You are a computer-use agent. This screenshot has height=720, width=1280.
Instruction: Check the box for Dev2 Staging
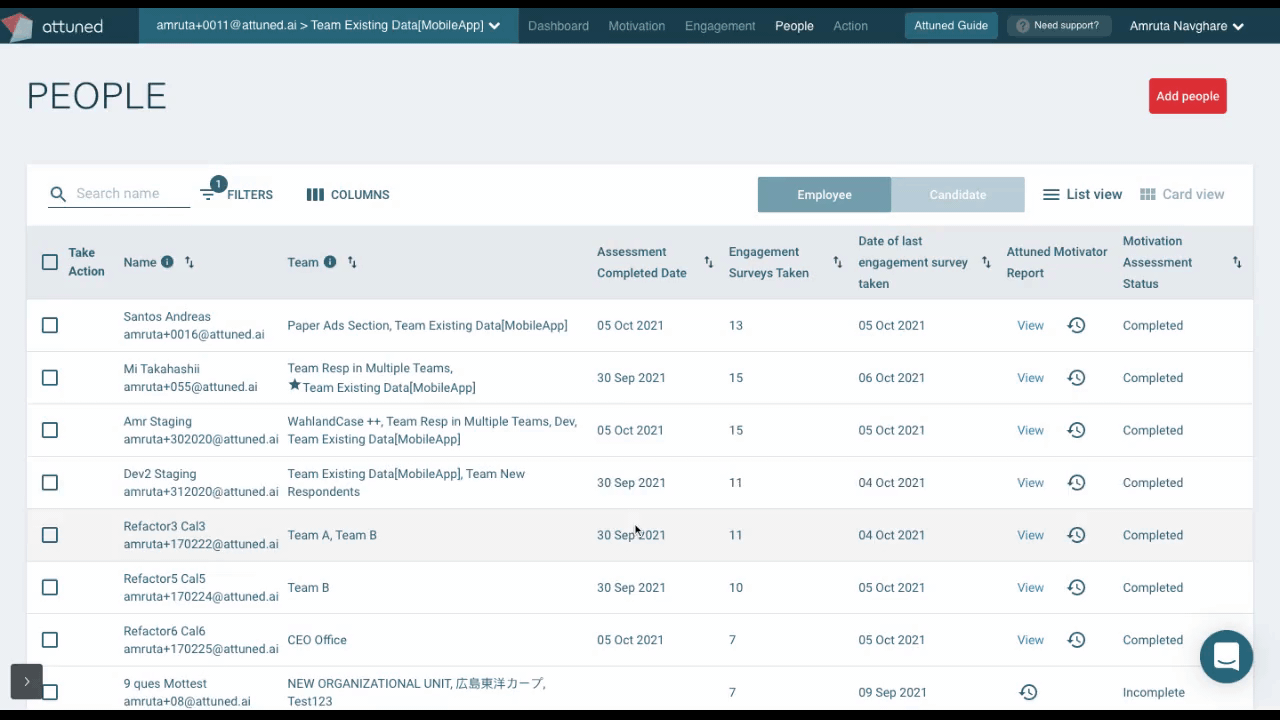[50, 482]
